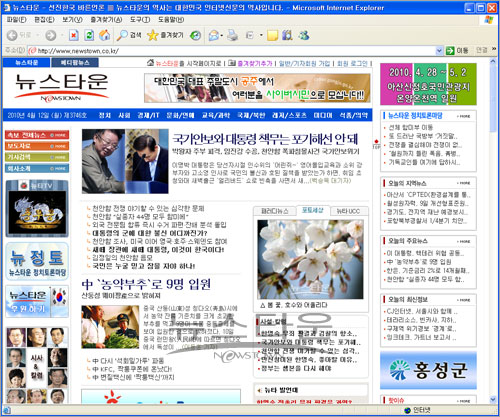Select the 포토세상 tab
The height and width of the screenshot is (417, 500).
[x=313, y=210]
